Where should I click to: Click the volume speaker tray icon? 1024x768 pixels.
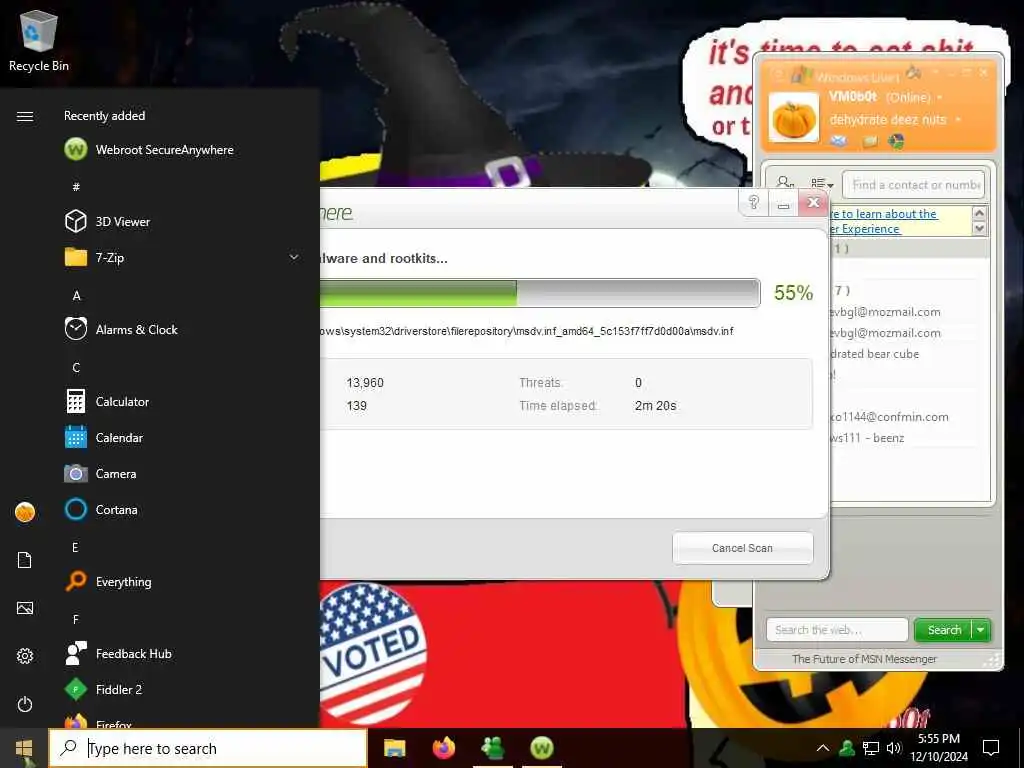(x=893, y=748)
